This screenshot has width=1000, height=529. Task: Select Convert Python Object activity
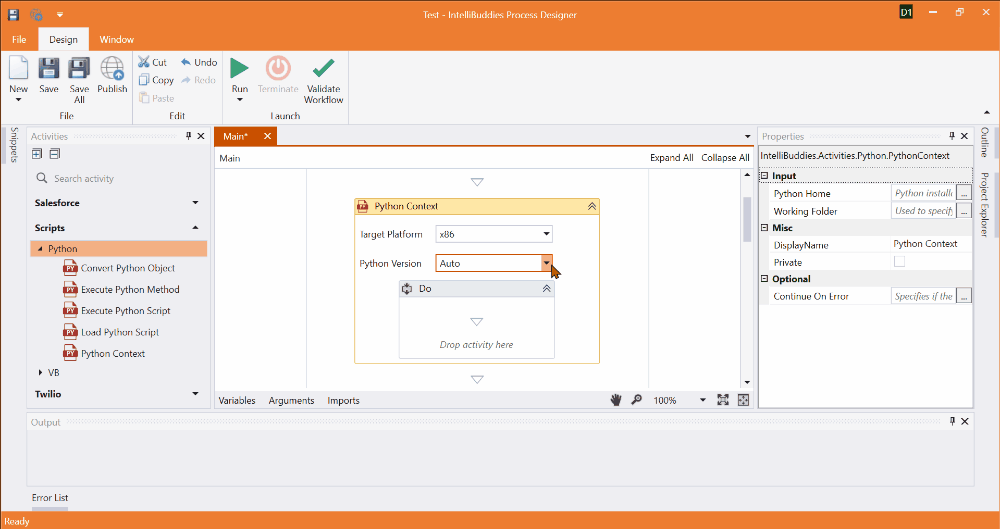(x=119, y=268)
